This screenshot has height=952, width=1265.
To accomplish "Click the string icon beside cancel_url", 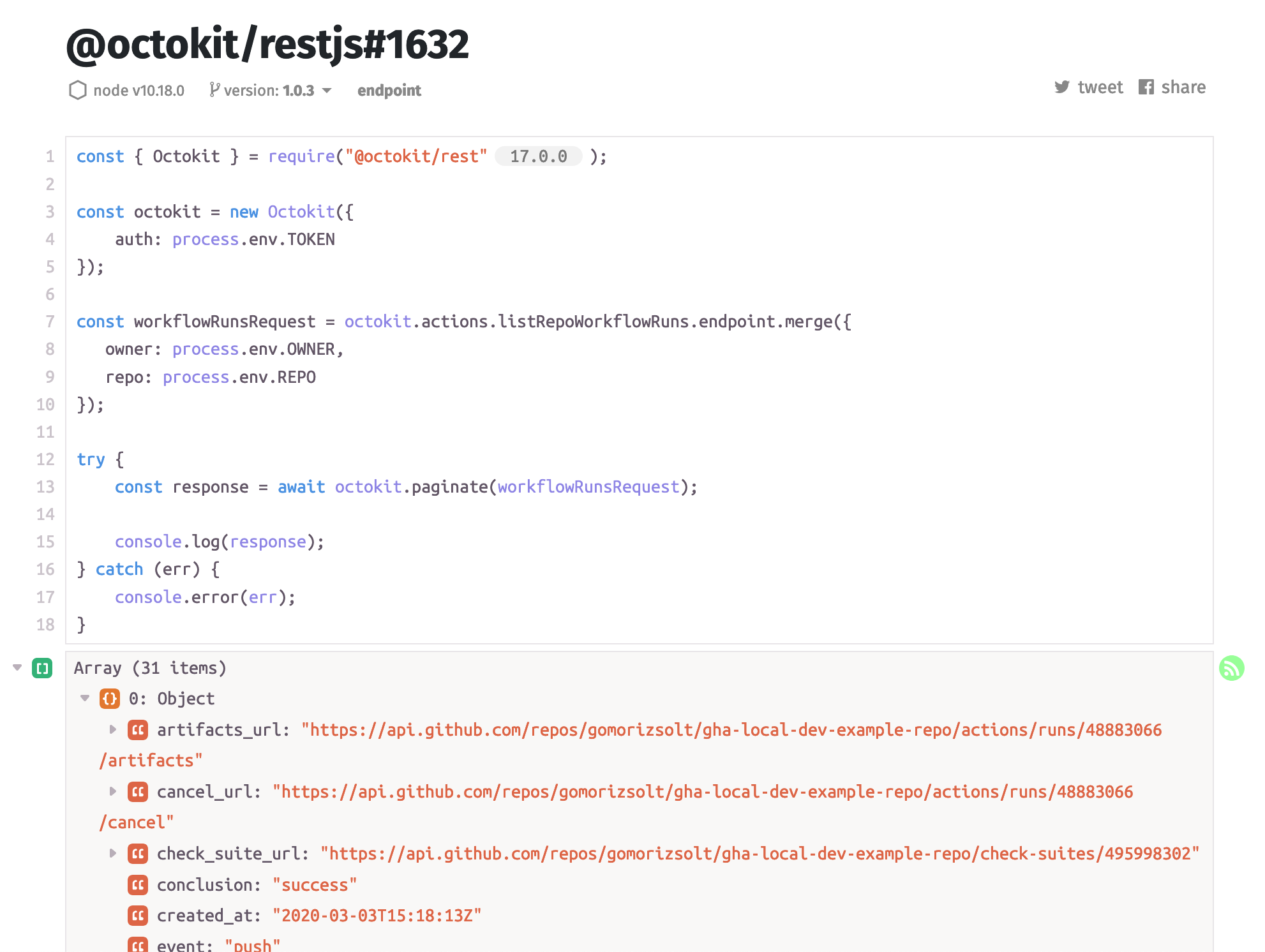I will click(137, 791).
